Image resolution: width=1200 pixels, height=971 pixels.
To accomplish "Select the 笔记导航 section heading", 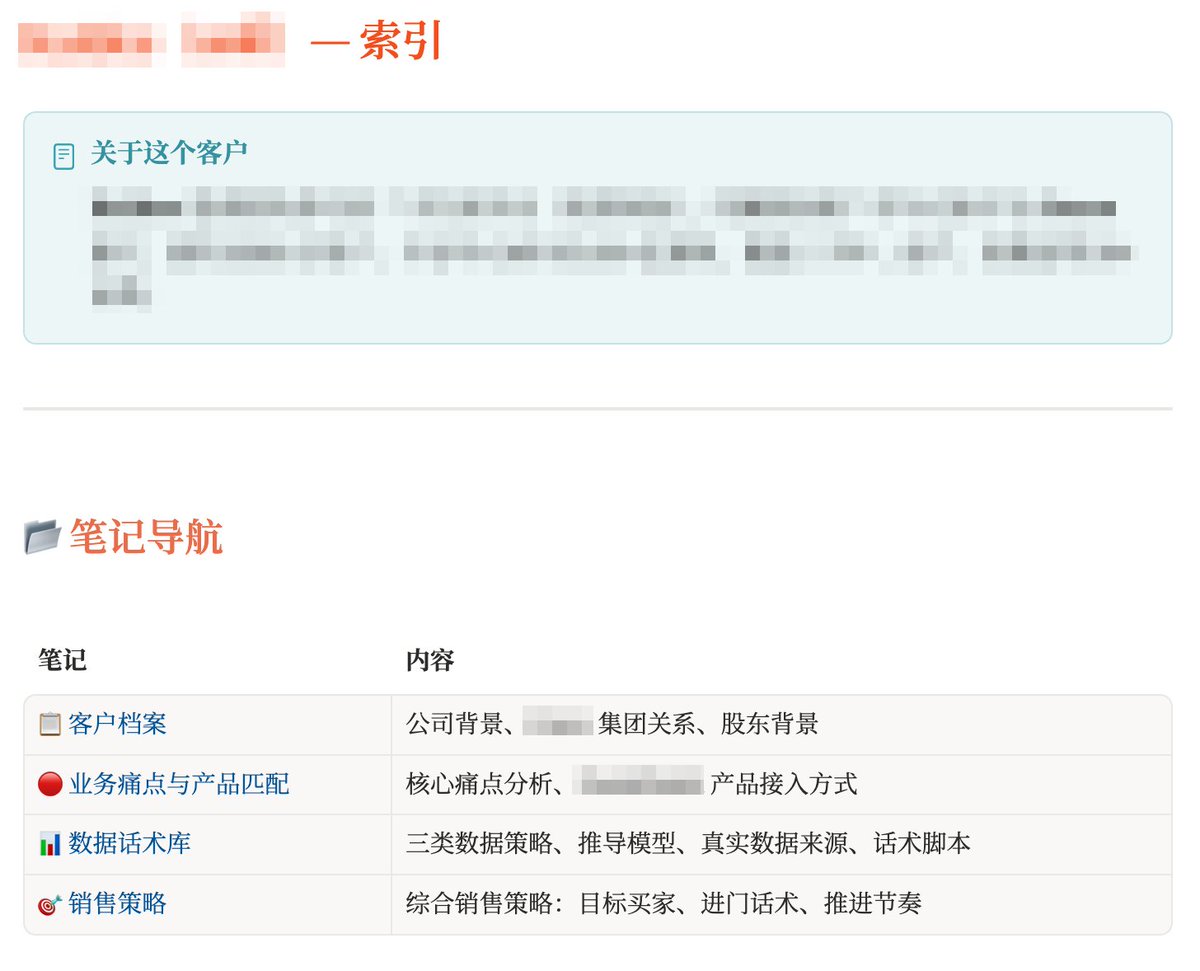I will tap(146, 538).
